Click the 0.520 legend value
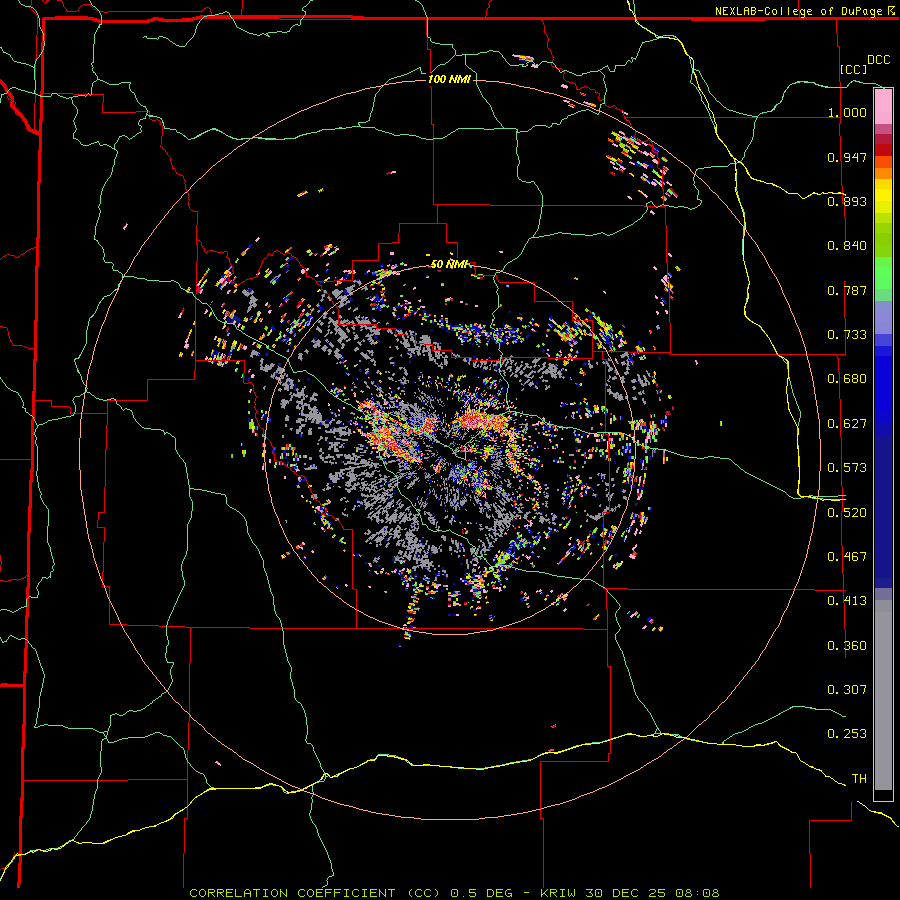This screenshot has height=900, width=900. 847,513
